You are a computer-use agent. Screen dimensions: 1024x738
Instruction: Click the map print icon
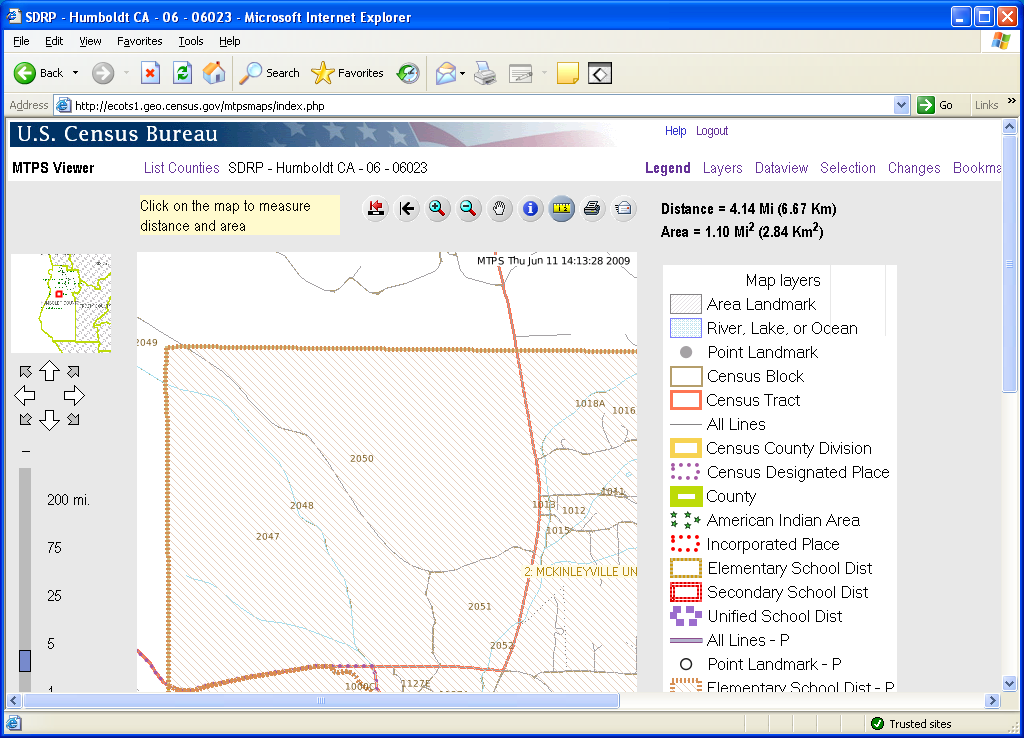[x=593, y=209]
